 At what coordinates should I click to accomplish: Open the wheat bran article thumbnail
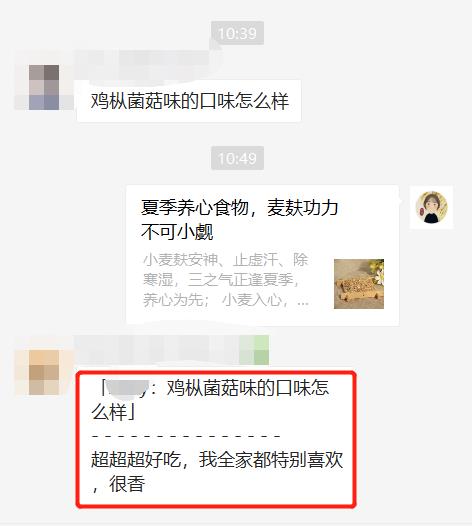[x=359, y=284]
